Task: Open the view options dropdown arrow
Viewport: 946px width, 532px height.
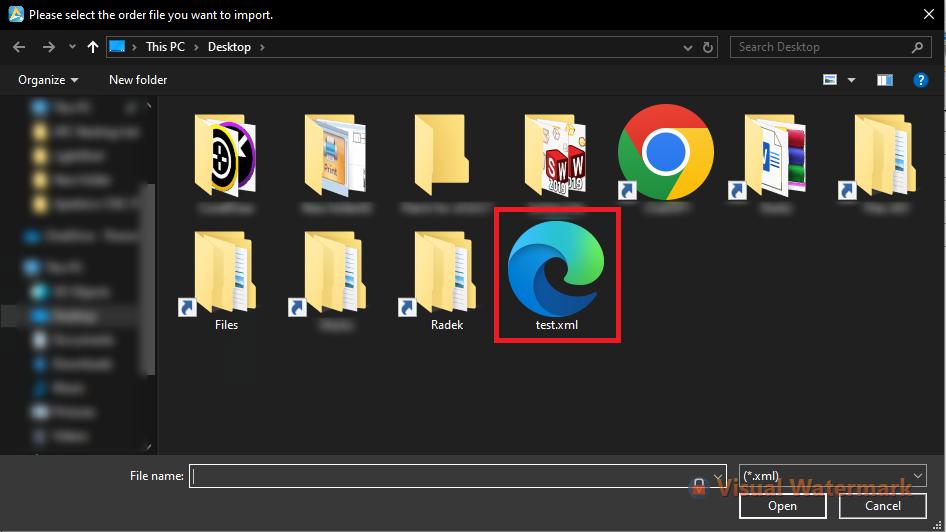Action: [851, 80]
